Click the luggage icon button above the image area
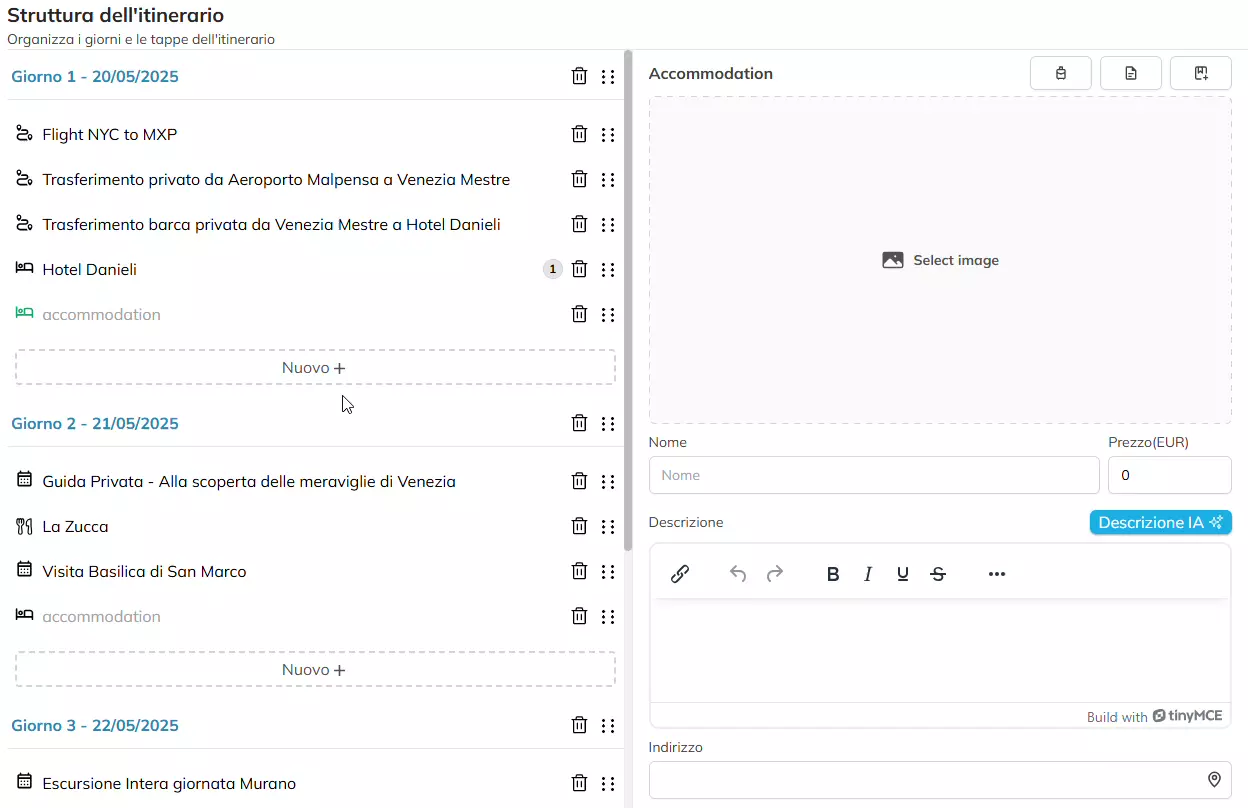This screenshot has width=1248, height=808. (x=1060, y=73)
